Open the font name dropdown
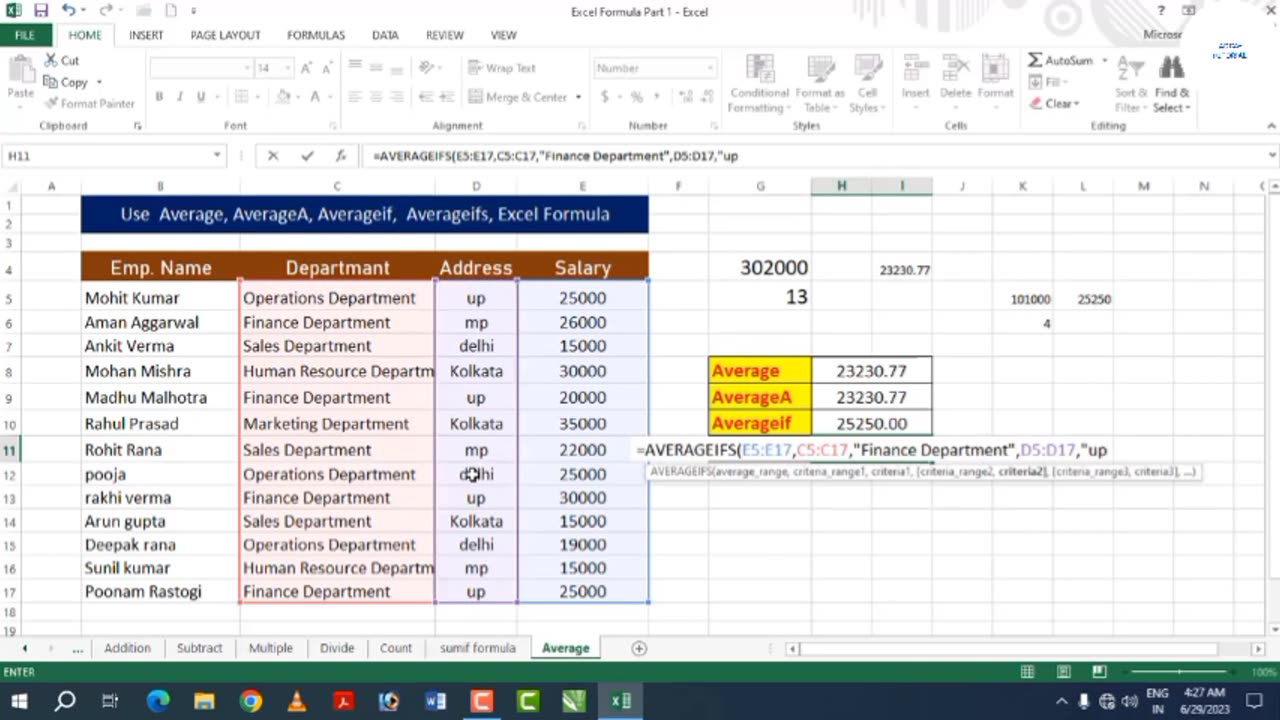The height and width of the screenshot is (720, 1280). pyautogui.click(x=247, y=68)
